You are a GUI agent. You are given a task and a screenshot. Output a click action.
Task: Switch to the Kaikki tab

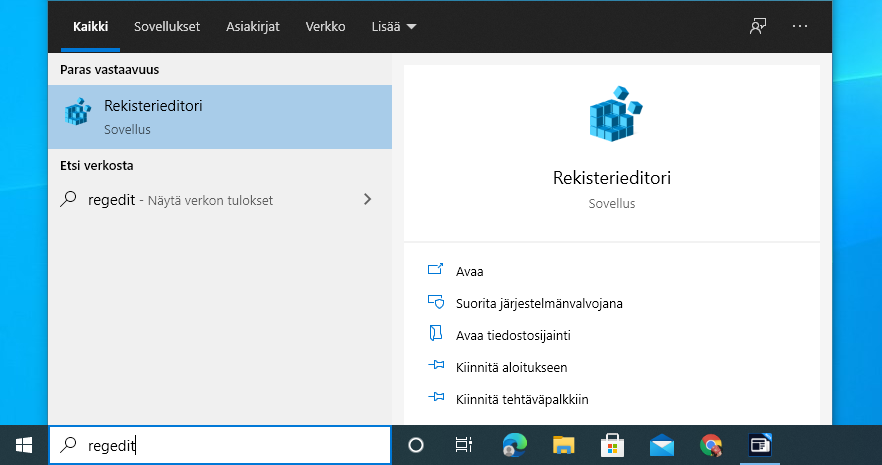[91, 26]
